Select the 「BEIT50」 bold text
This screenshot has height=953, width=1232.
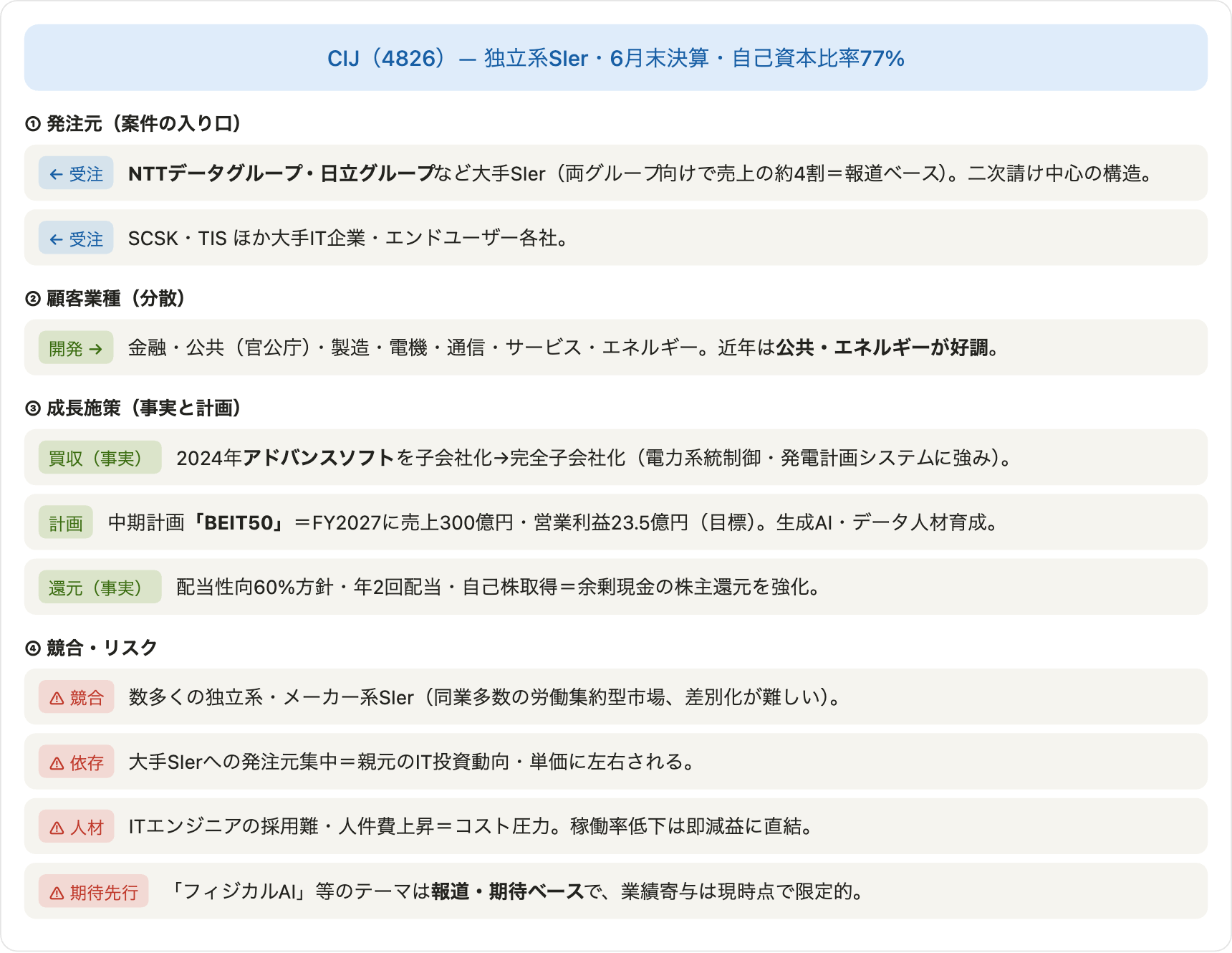click(x=239, y=523)
